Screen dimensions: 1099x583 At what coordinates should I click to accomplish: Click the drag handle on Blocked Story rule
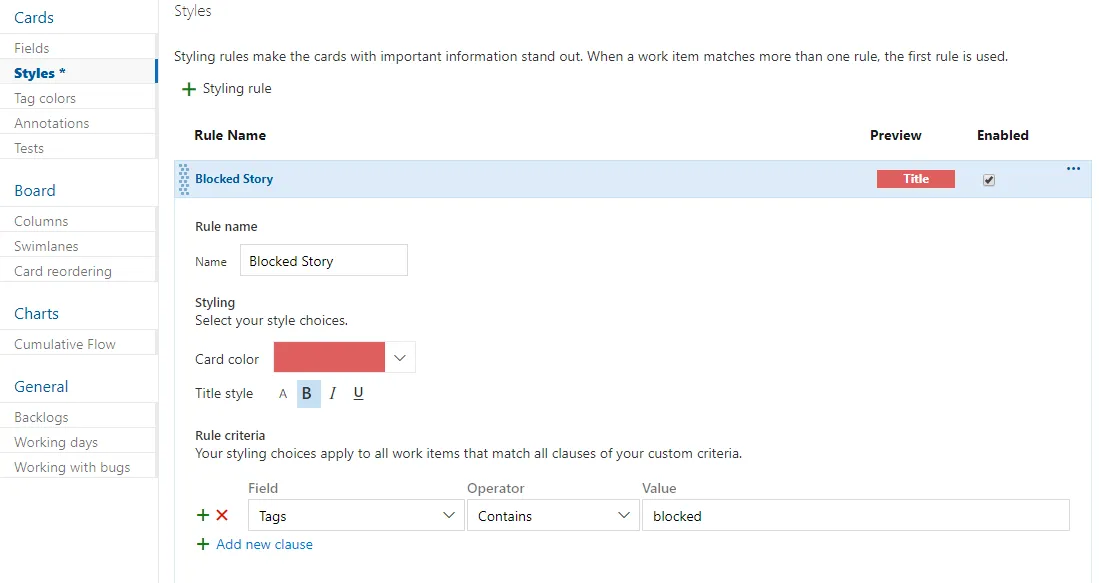pos(185,179)
